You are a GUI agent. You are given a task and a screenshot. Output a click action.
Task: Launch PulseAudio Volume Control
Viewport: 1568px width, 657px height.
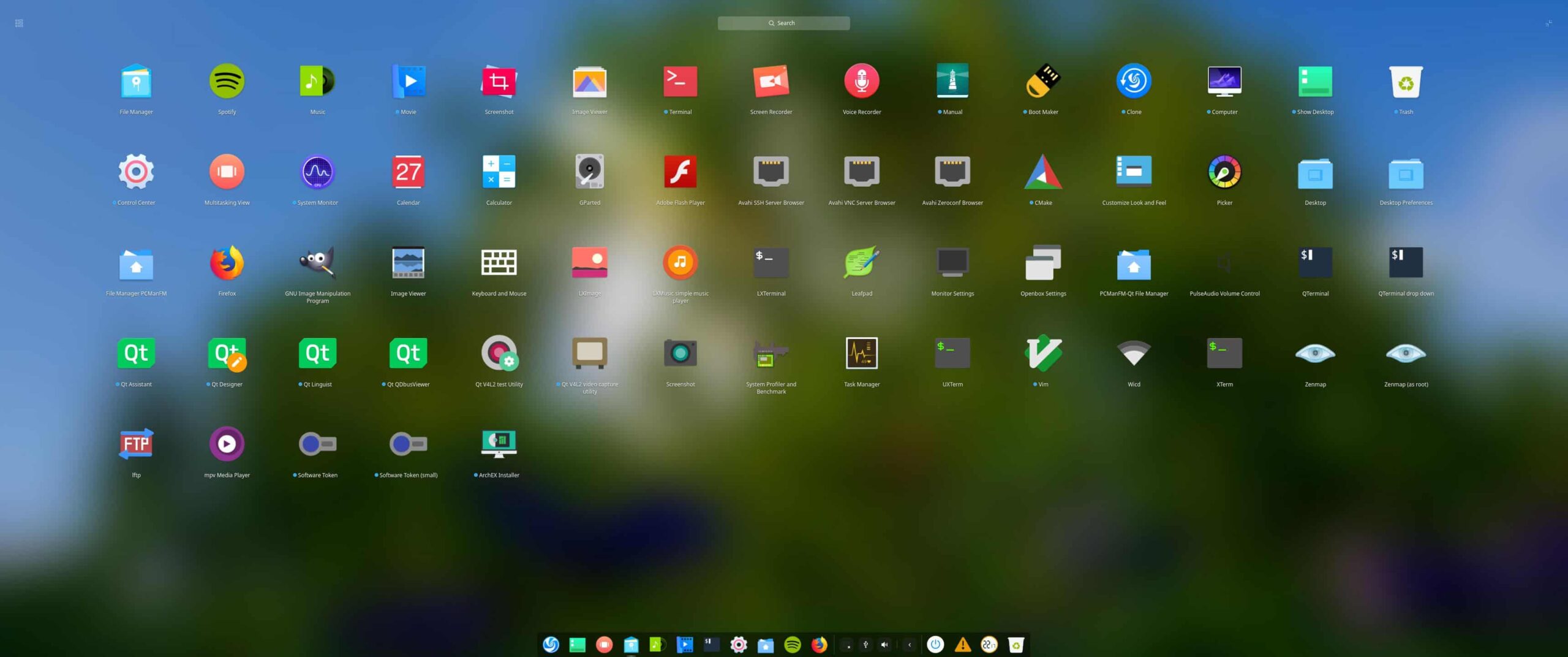[1224, 263]
